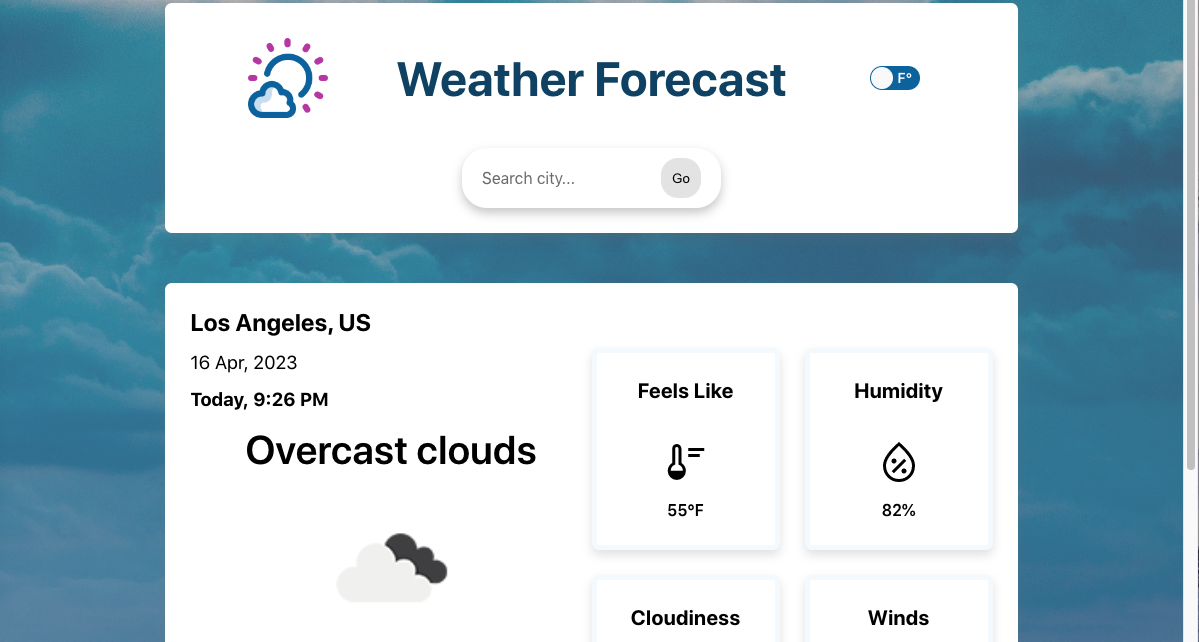Click the humidity droplet percent icon

coord(898,462)
